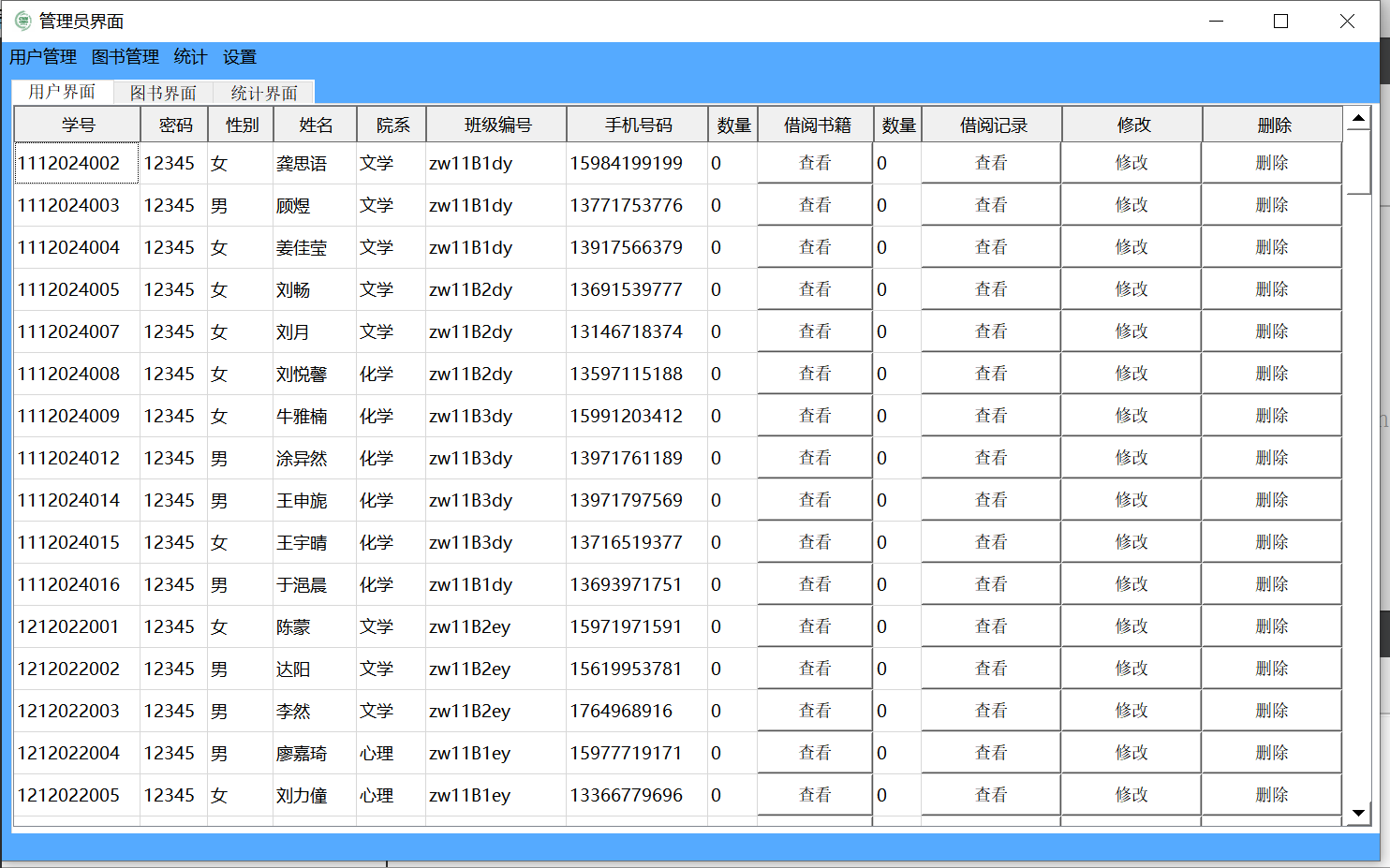Delete the row for 李然
The height and width of the screenshot is (868, 1390).
(1272, 711)
